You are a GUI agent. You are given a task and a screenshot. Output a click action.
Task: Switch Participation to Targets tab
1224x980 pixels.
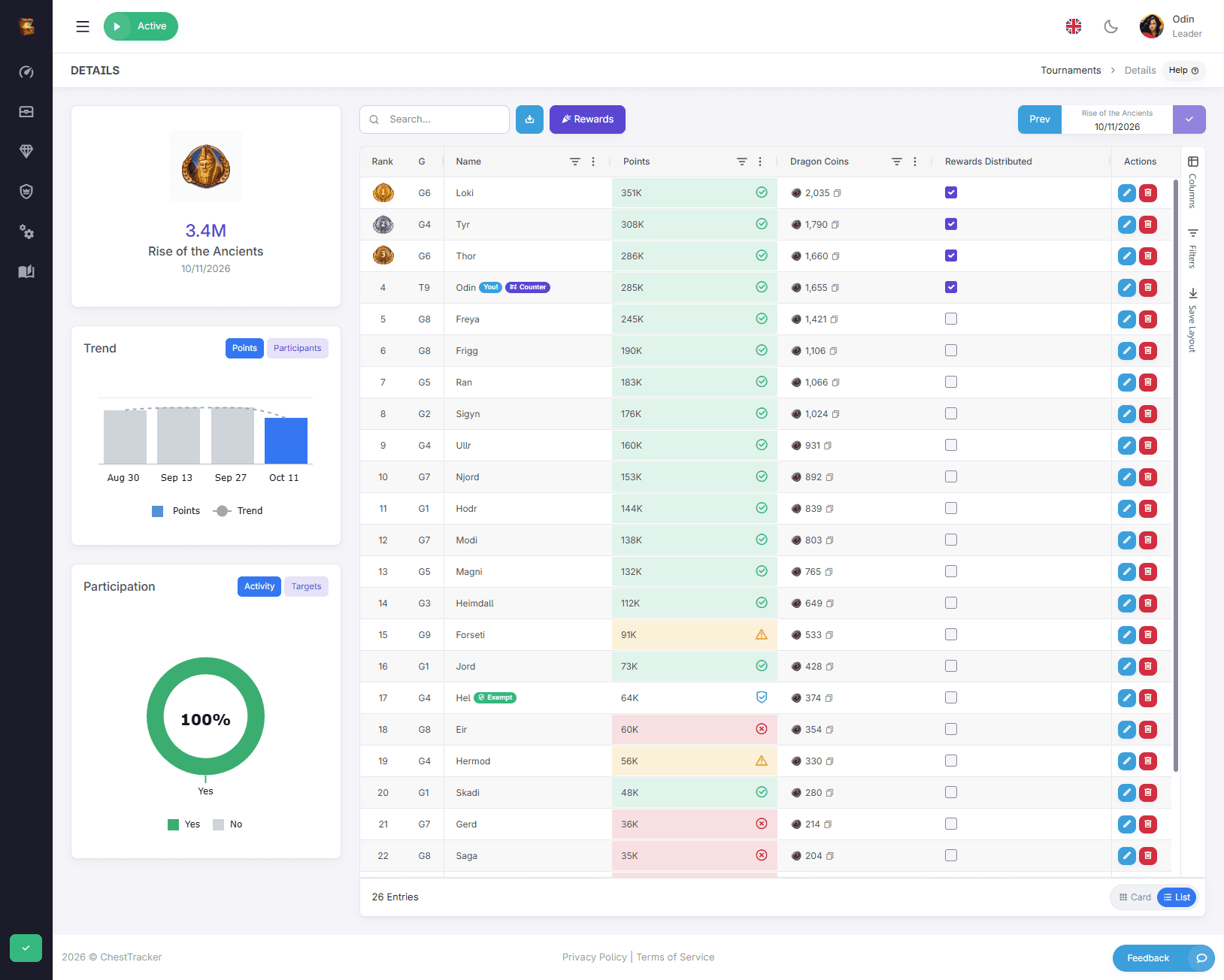pos(306,586)
